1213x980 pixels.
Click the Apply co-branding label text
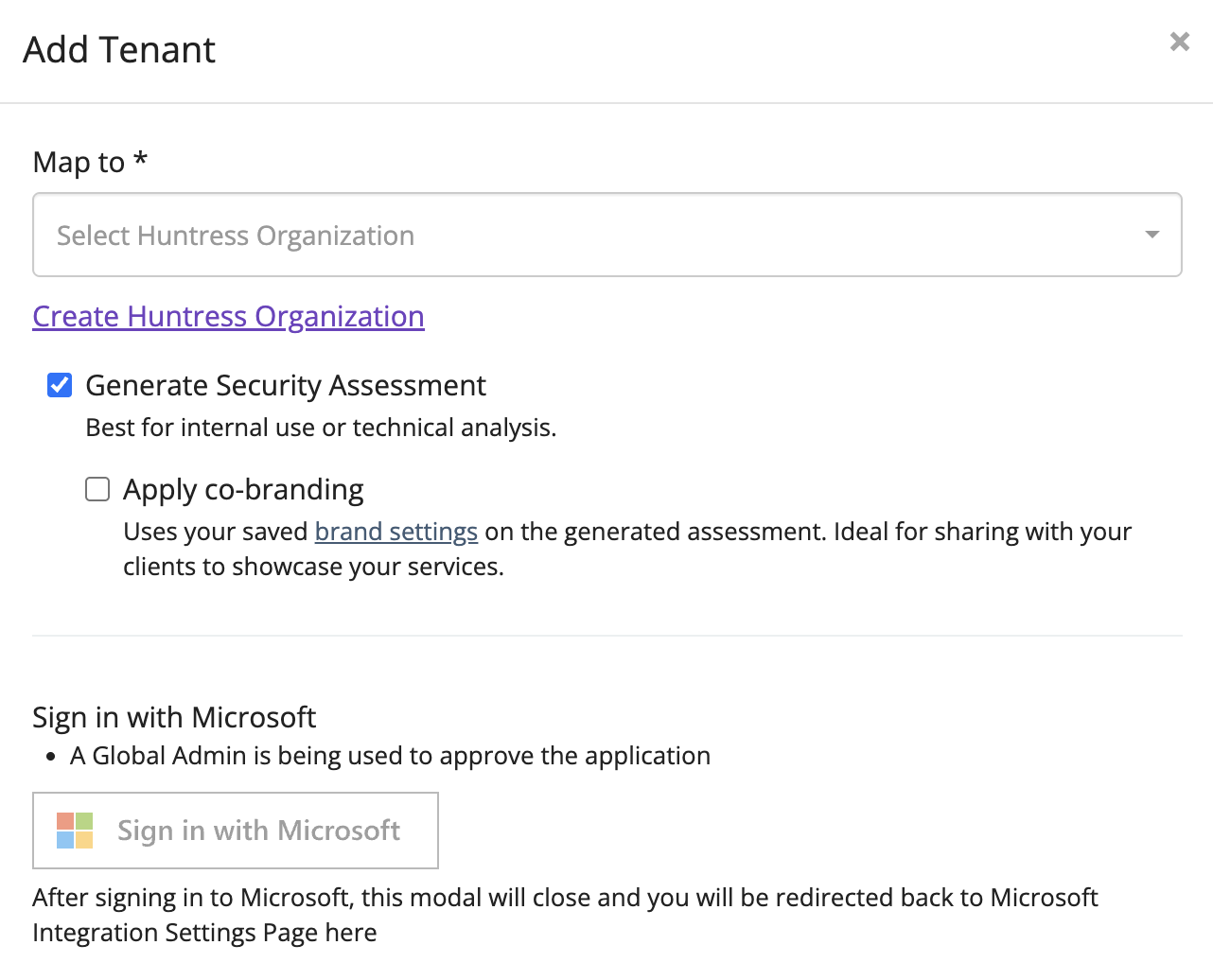tap(243, 489)
